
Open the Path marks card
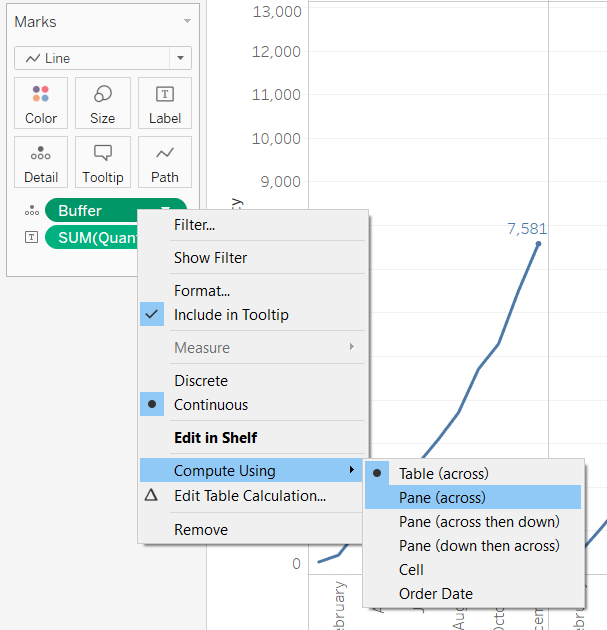(x=165, y=162)
